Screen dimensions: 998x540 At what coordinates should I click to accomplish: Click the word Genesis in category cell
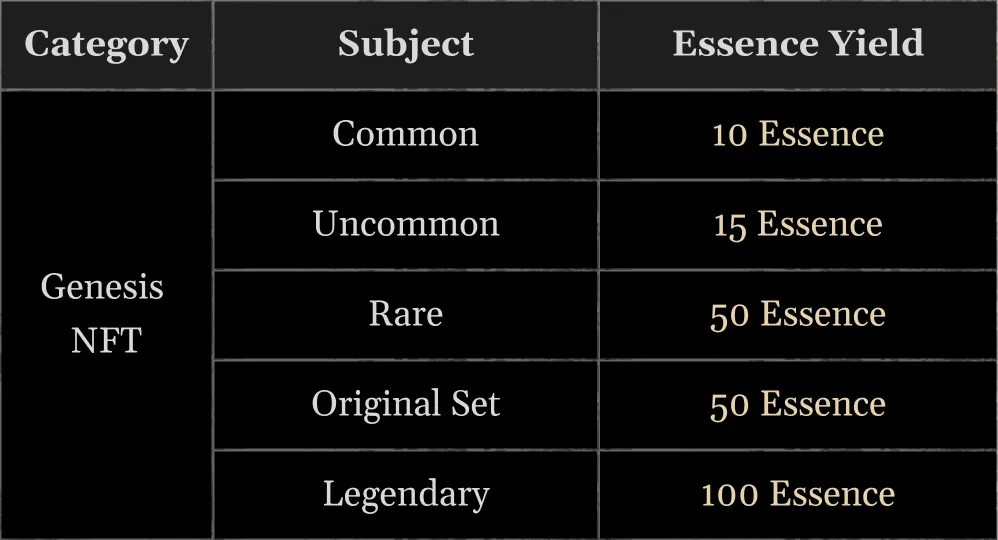(102, 287)
